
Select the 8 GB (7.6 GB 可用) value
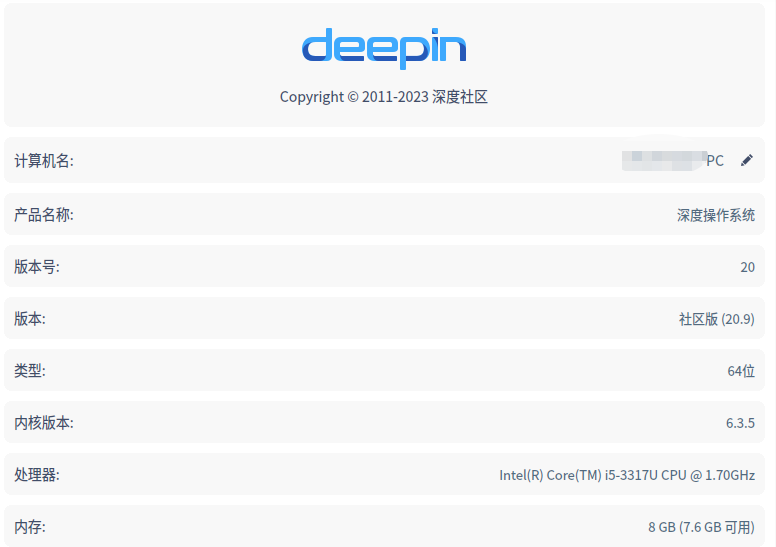[701, 527]
